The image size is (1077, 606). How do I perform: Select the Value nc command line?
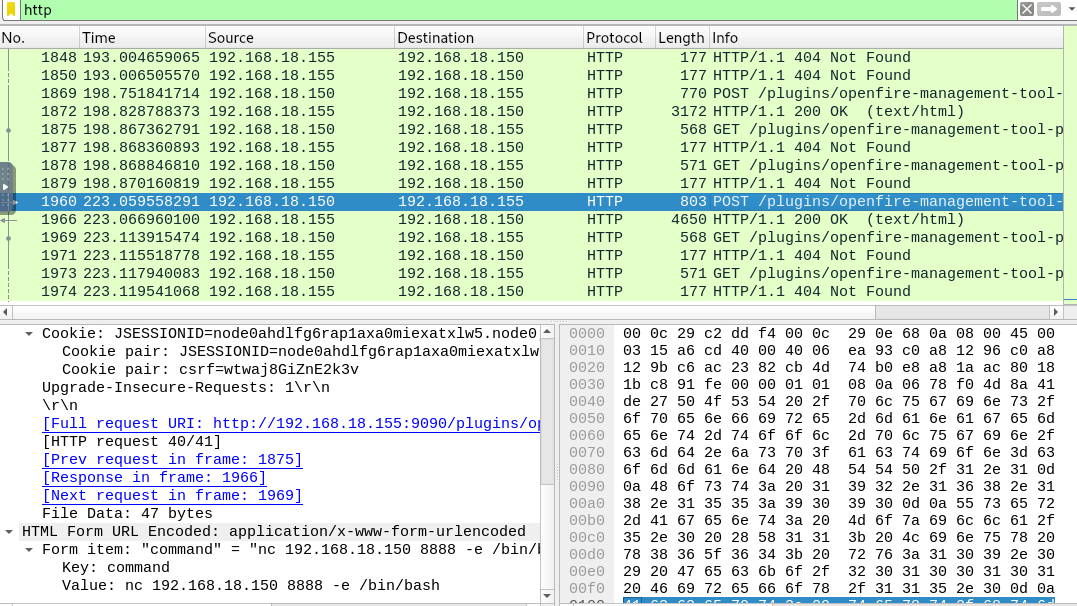click(x=251, y=585)
